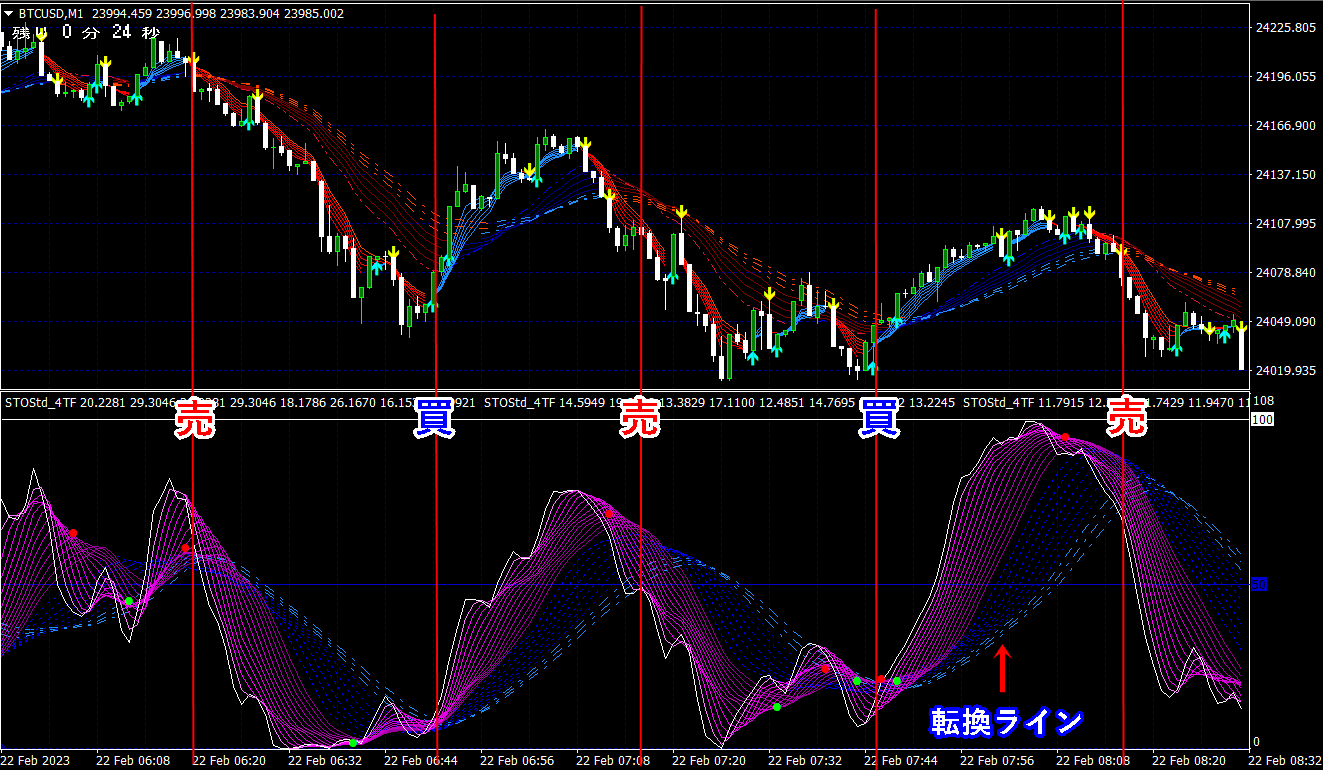Click price scale label 24049.090

(1284, 321)
